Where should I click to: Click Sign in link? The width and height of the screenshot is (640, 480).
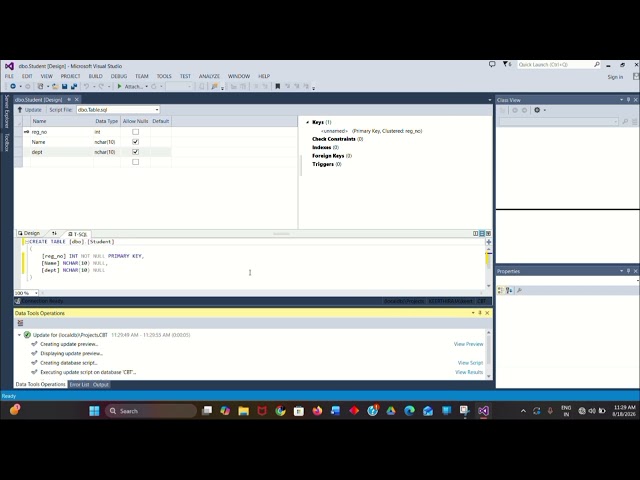pos(615,77)
